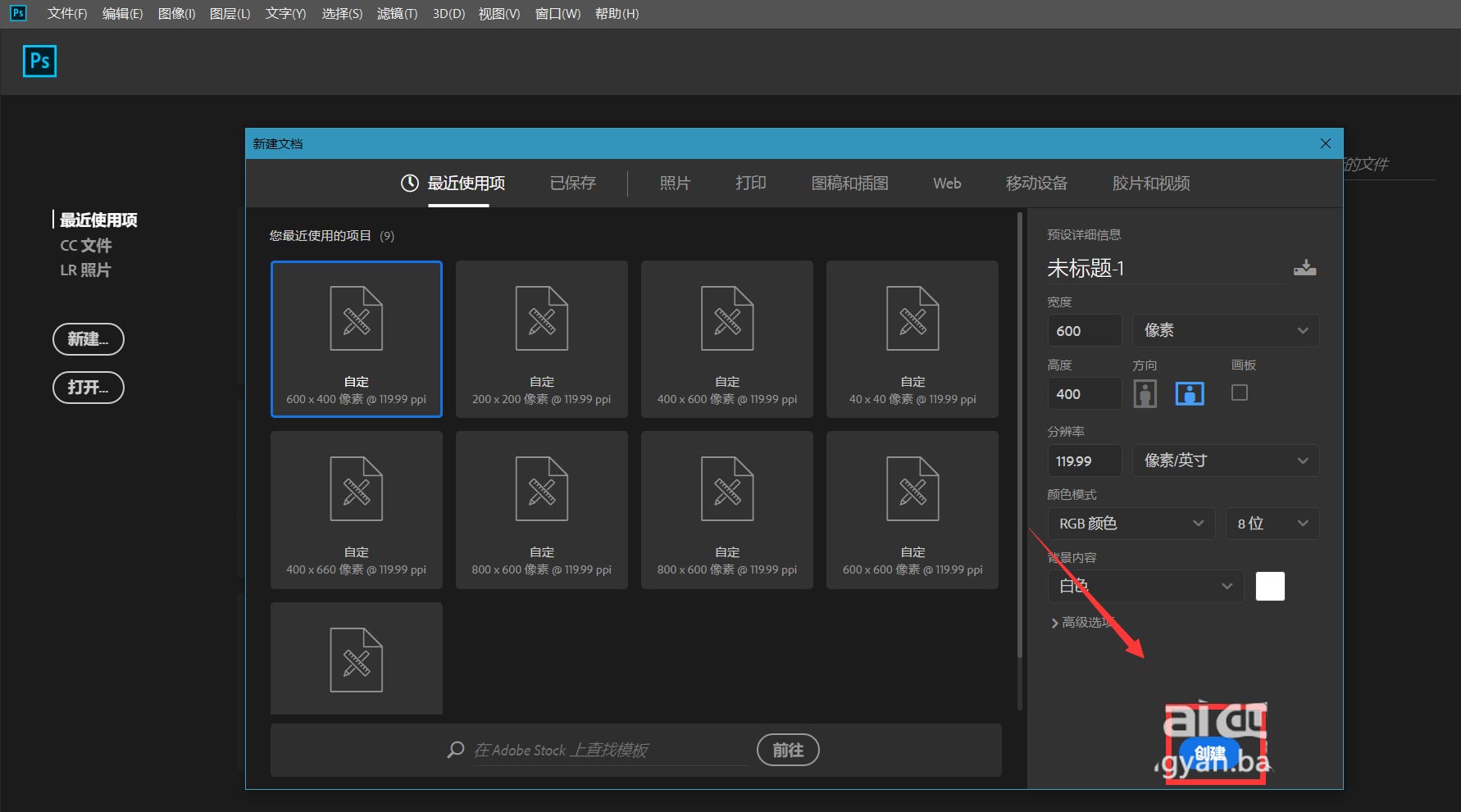1461x812 pixels.
Task: Click the clock icon beside 最近使用项 tab
Action: pyautogui.click(x=409, y=183)
